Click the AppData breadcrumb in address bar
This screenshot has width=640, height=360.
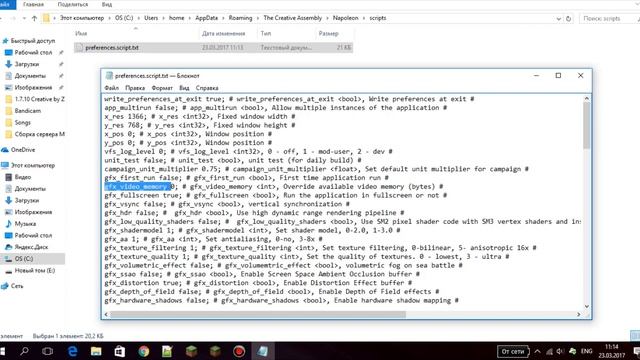pyautogui.click(x=207, y=18)
